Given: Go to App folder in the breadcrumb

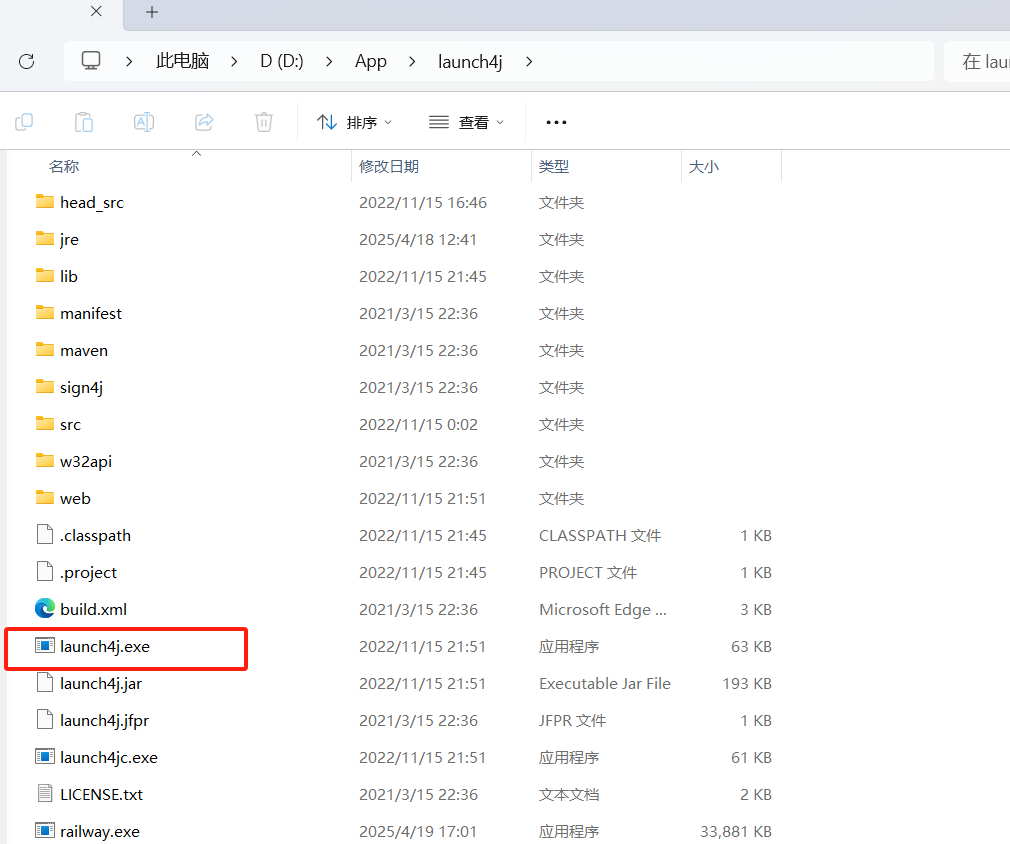Looking at the screenshot, I should (x=370, y=62).
